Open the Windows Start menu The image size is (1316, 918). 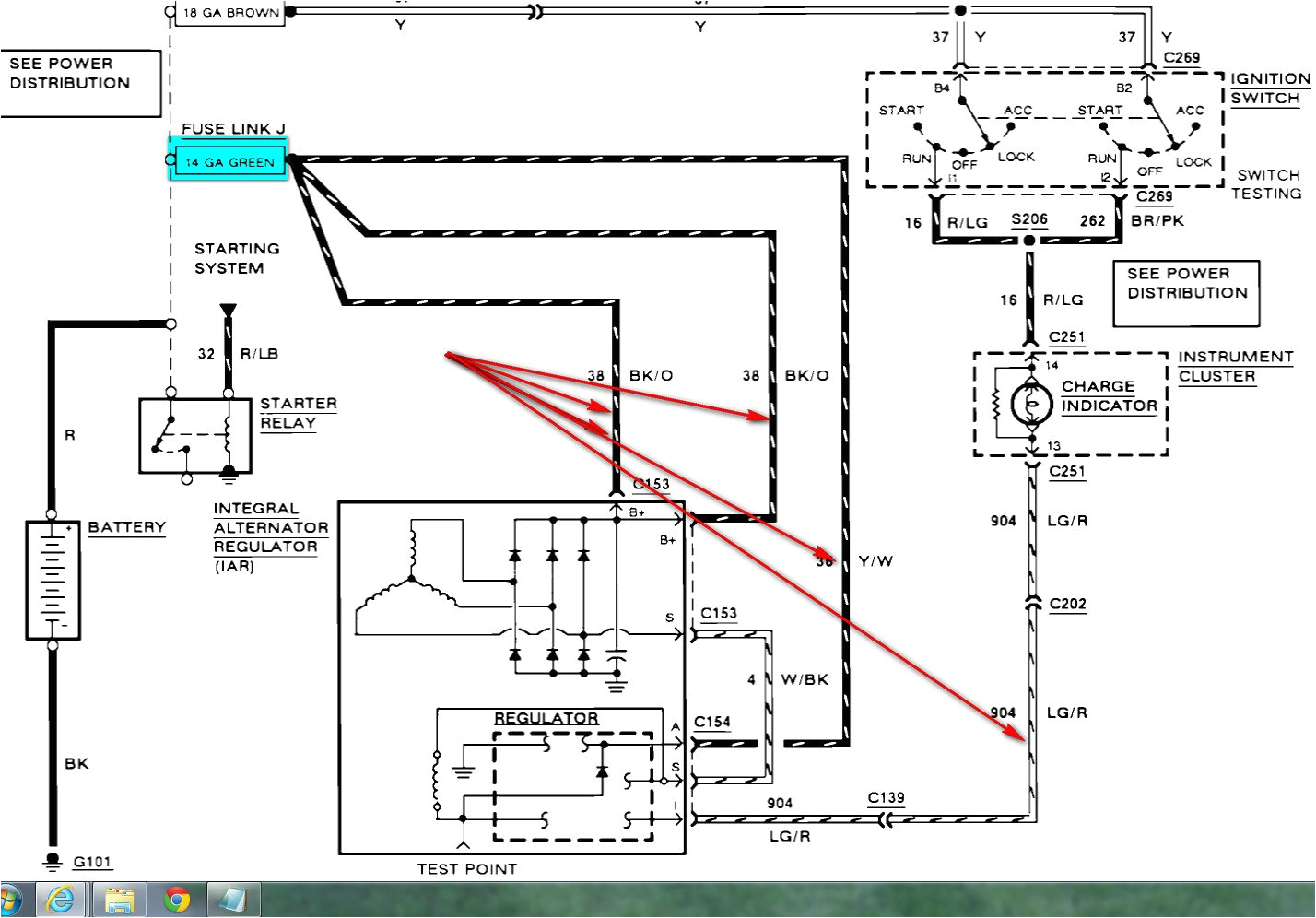pos(7,900)
